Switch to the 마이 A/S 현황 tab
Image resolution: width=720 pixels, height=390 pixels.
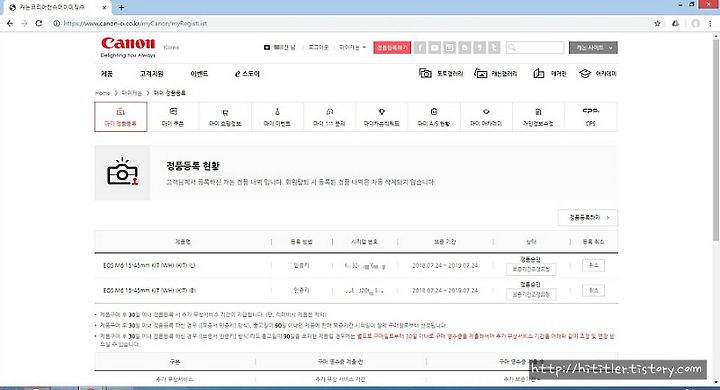[434, 117]
